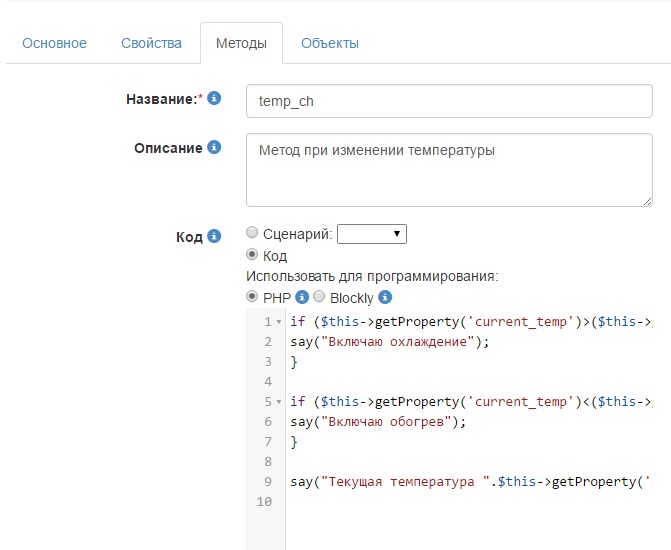Image resolution: width=671 pixels, height=550 pixels.
Task: Switch to the Объекты tab
Action: [329, 43]
